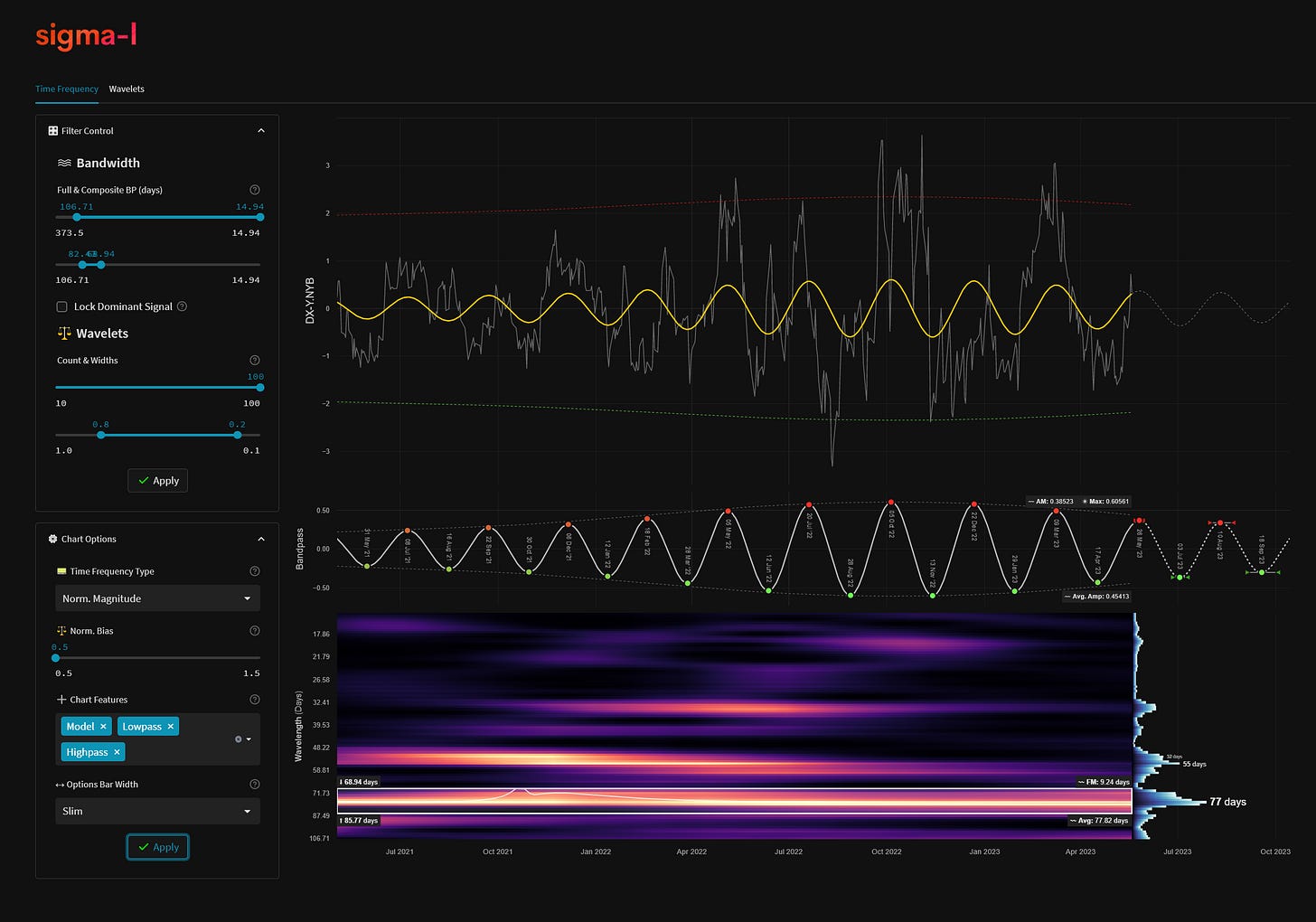Click the Wavelets scales icon
The height and width of the screenshot is (922, 1316).
(x=64, y=334)
